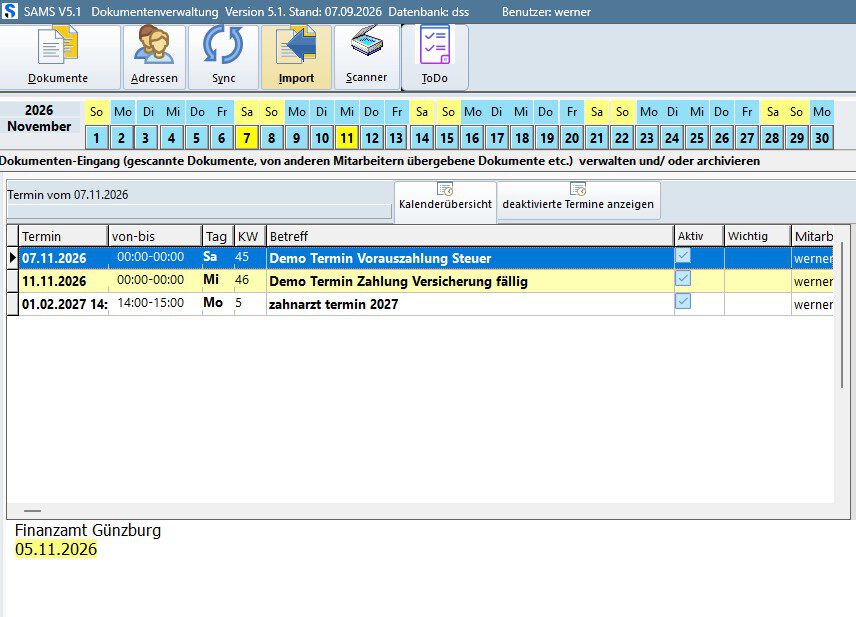
Task: Toggle Aktiv checkbox for zahnarzt termin row
Action: pos(683,301)
